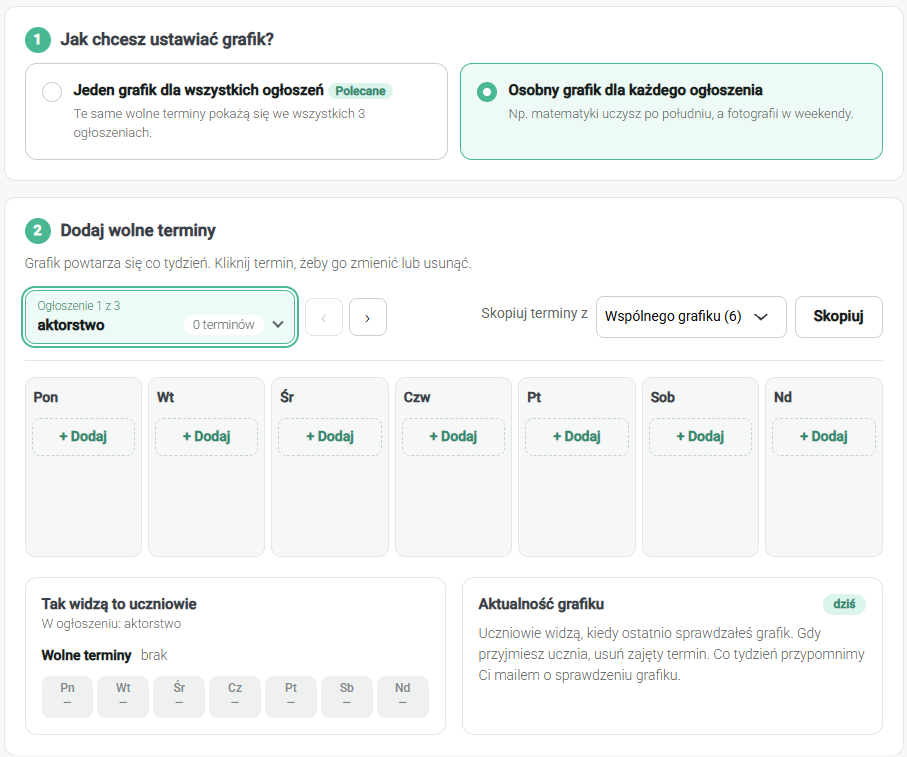This screenshot has height=757, width=907.
Task: Add a time slot for Pon
Action: (83, 437)
